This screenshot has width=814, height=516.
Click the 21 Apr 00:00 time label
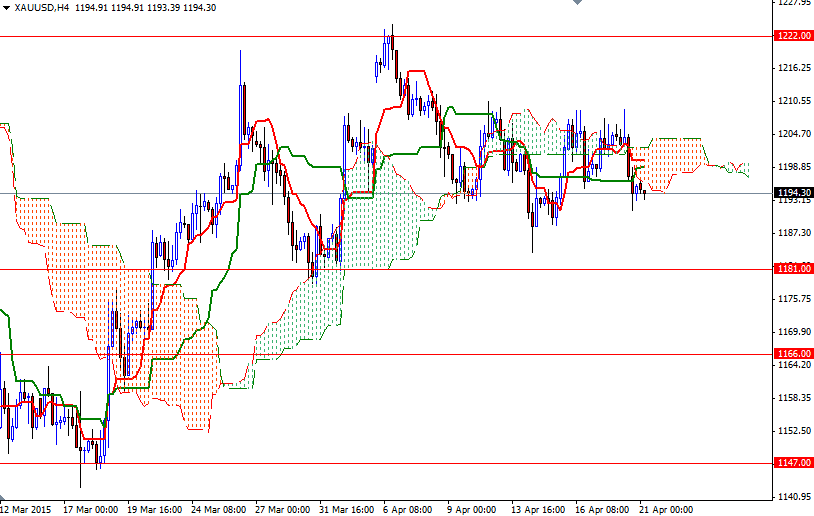point(667,508)
